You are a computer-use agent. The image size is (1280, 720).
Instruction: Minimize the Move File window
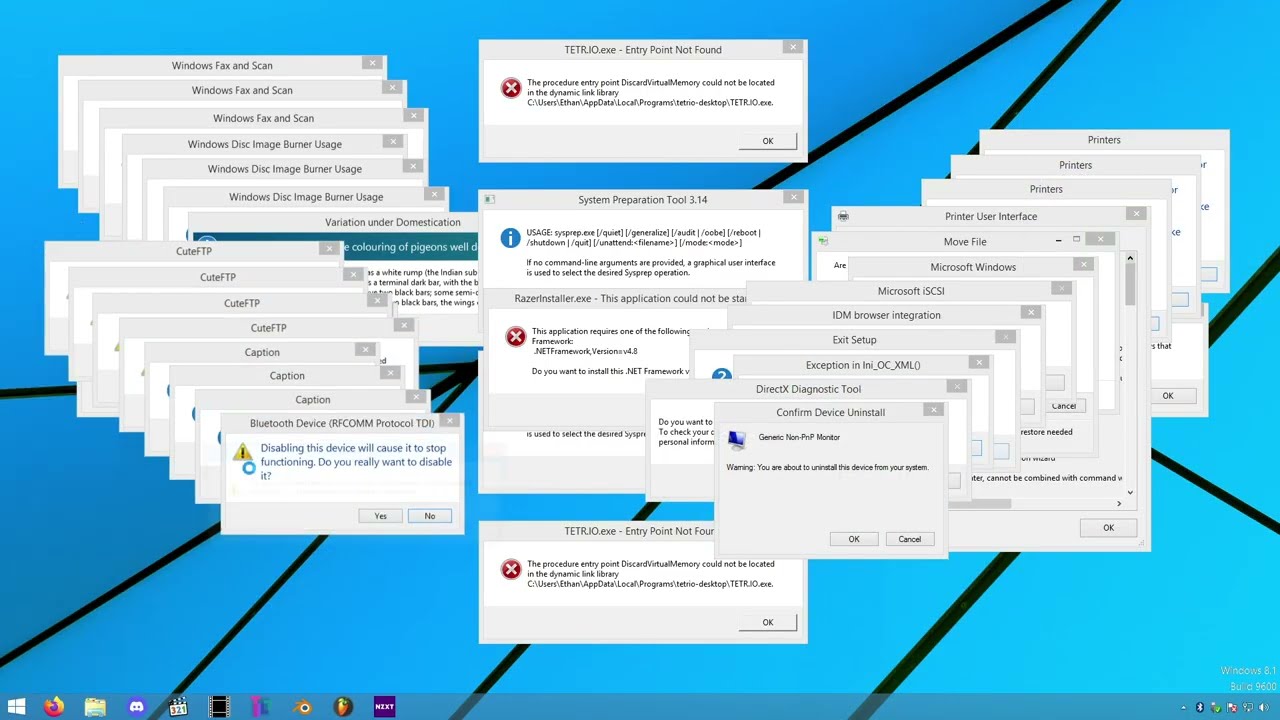1058,241
